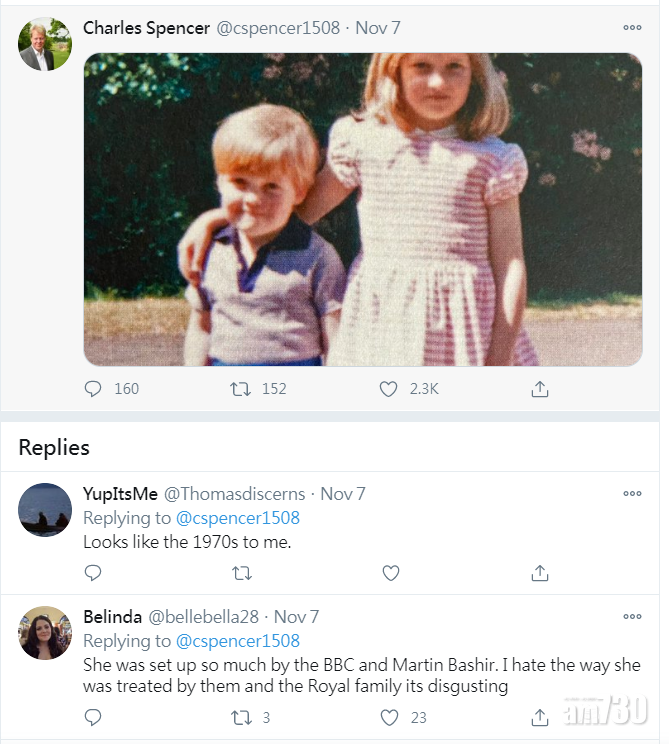
Task: Reply to Charles Spencer's photo tweet
Action: [93, 389]
